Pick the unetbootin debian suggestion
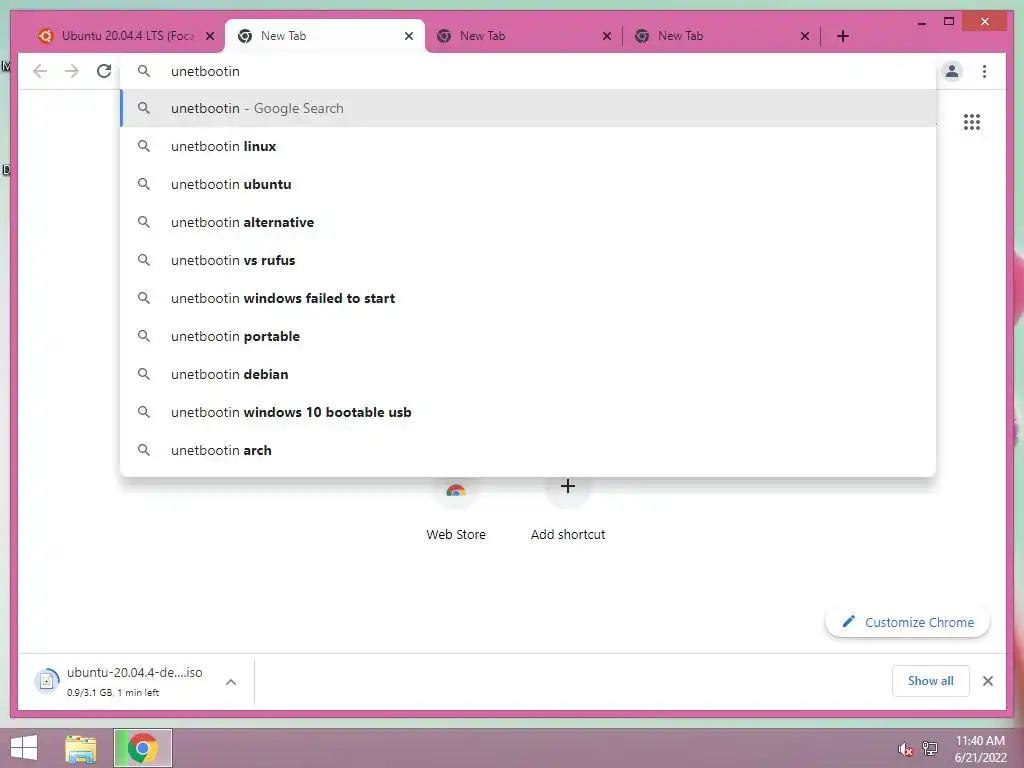1024x768 pixels. [x=529, y=374]
